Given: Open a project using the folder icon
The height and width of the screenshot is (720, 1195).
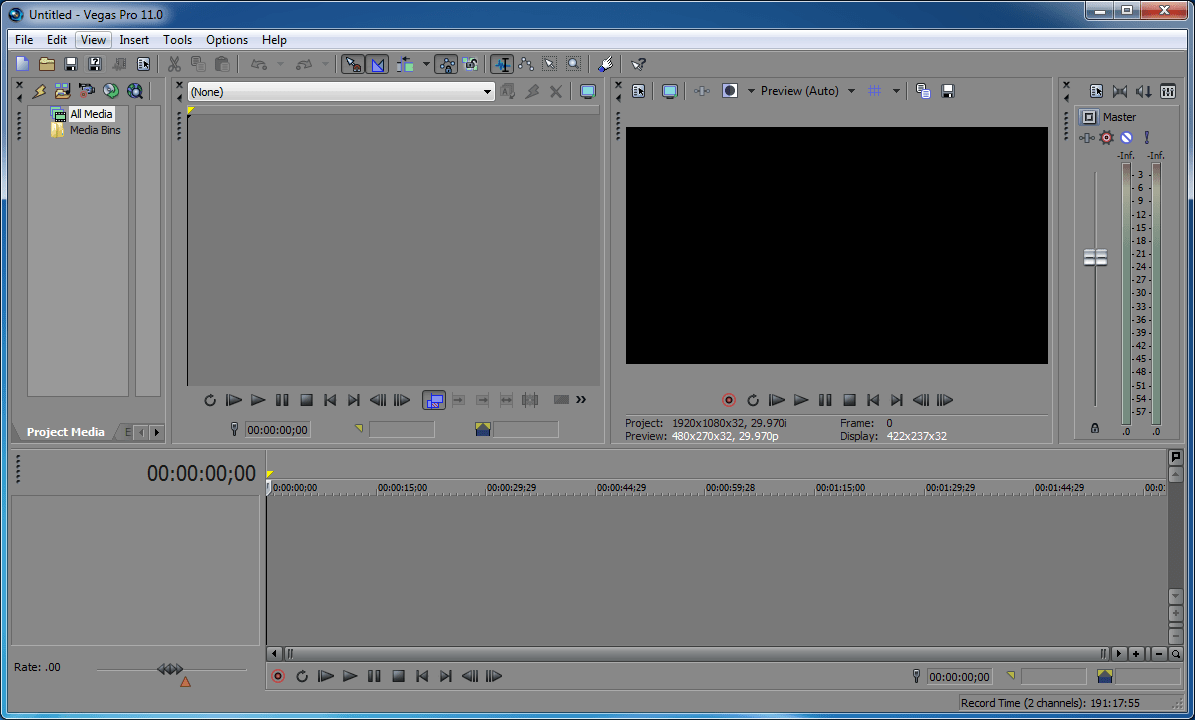Looking at the screenshot, I should click(46, 65).
